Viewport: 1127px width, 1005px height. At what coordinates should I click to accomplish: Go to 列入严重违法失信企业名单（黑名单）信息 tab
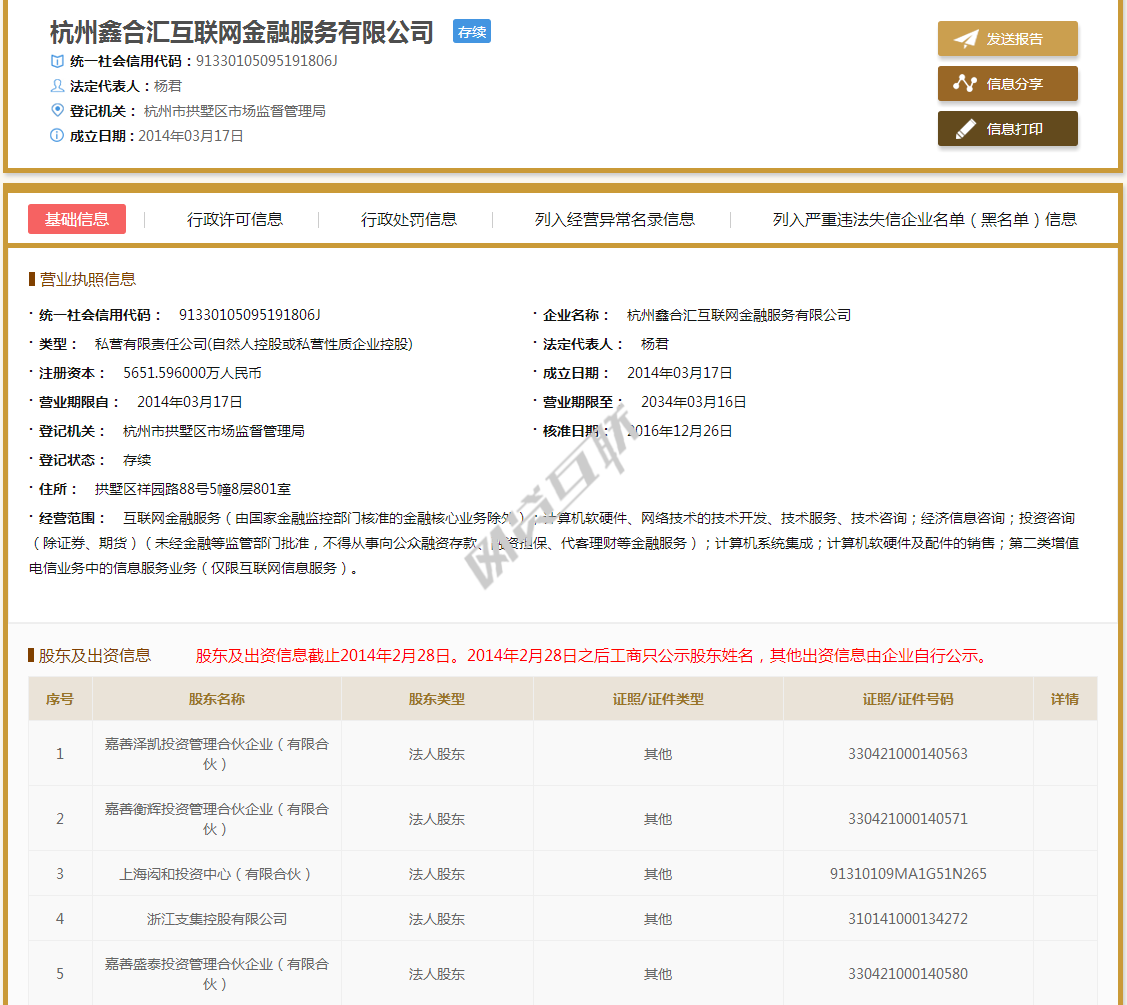point(924,219)
